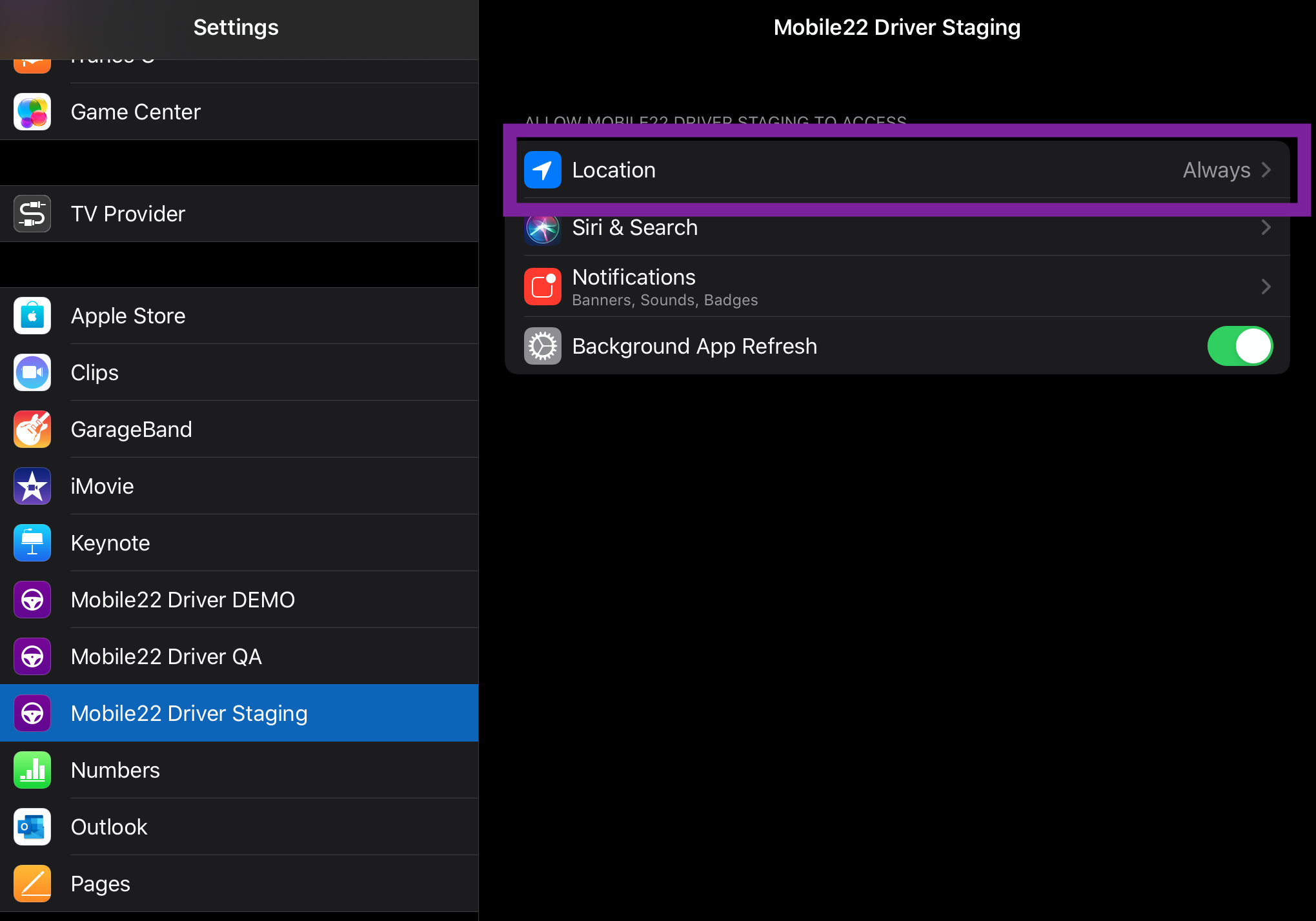The image size is (1316, 921).
Task: Tap the Notifications Banners, Sounds, Badges subtitle
Action: pyautogui.click(x=665, y=300)
